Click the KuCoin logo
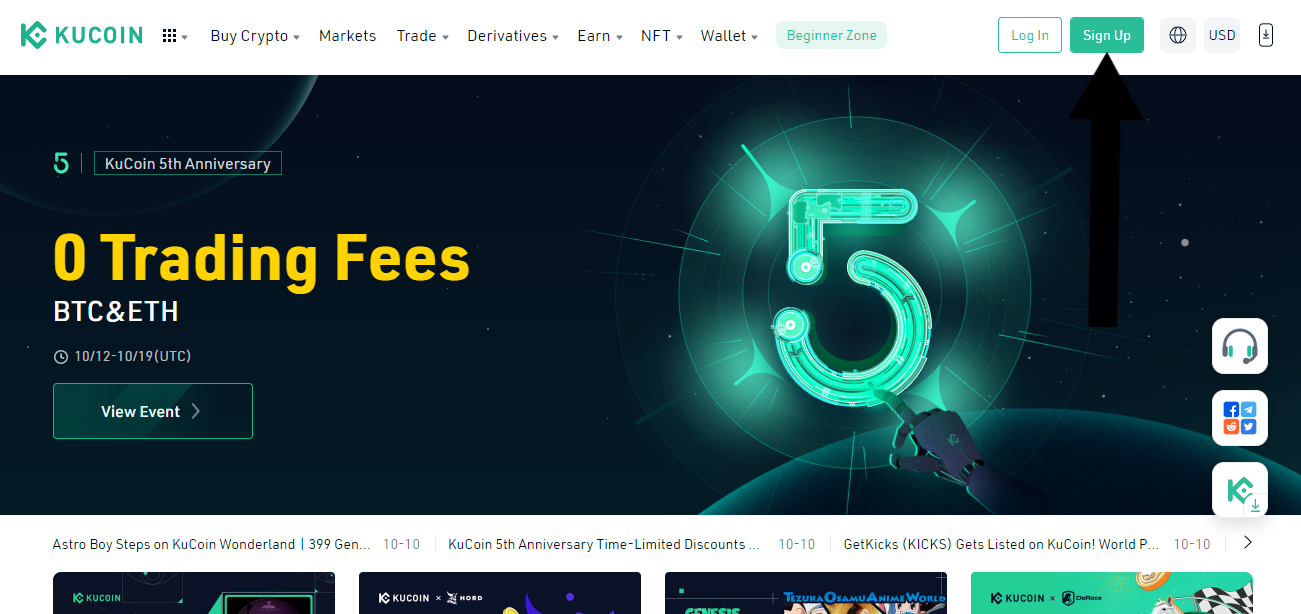This screenshot has width=1301, height=614. (x=81, y=36)
